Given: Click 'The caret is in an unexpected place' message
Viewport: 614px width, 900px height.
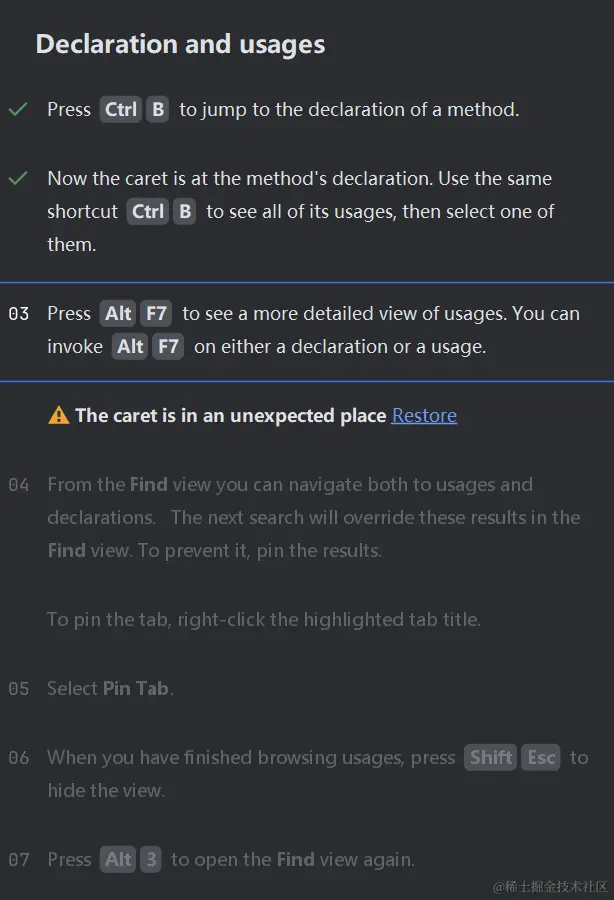Looking at the screenshot, I should pos(231,415).
